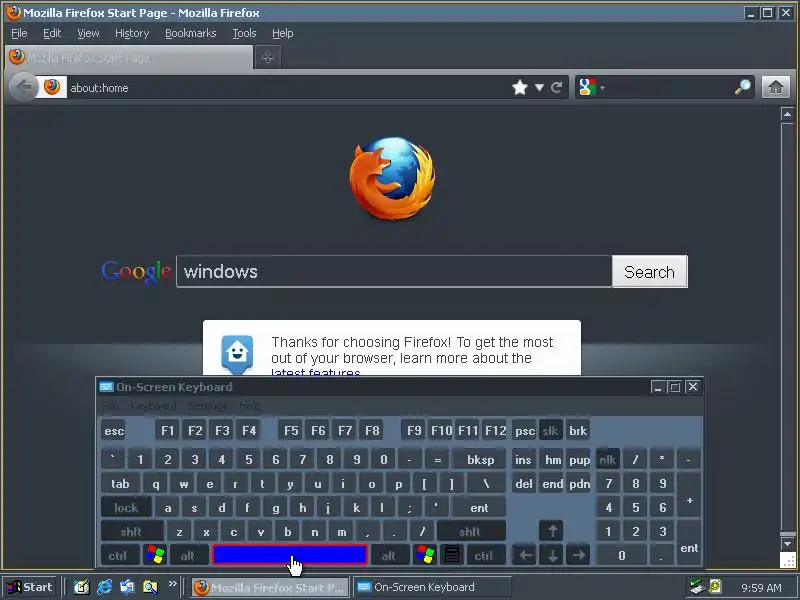Toggle the slk scroll lock key

(x=550, y=431)
